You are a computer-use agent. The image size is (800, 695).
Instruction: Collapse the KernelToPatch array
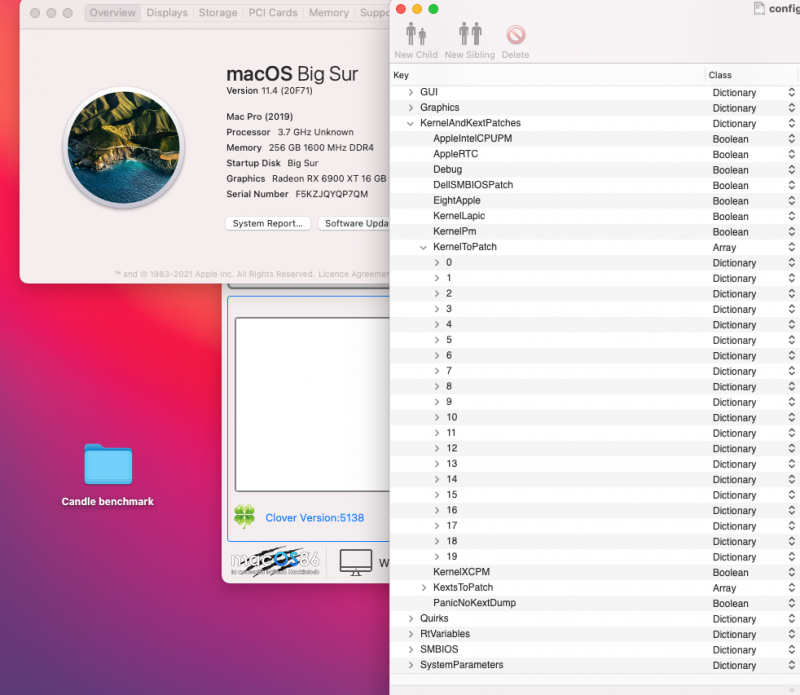(424, 247)
